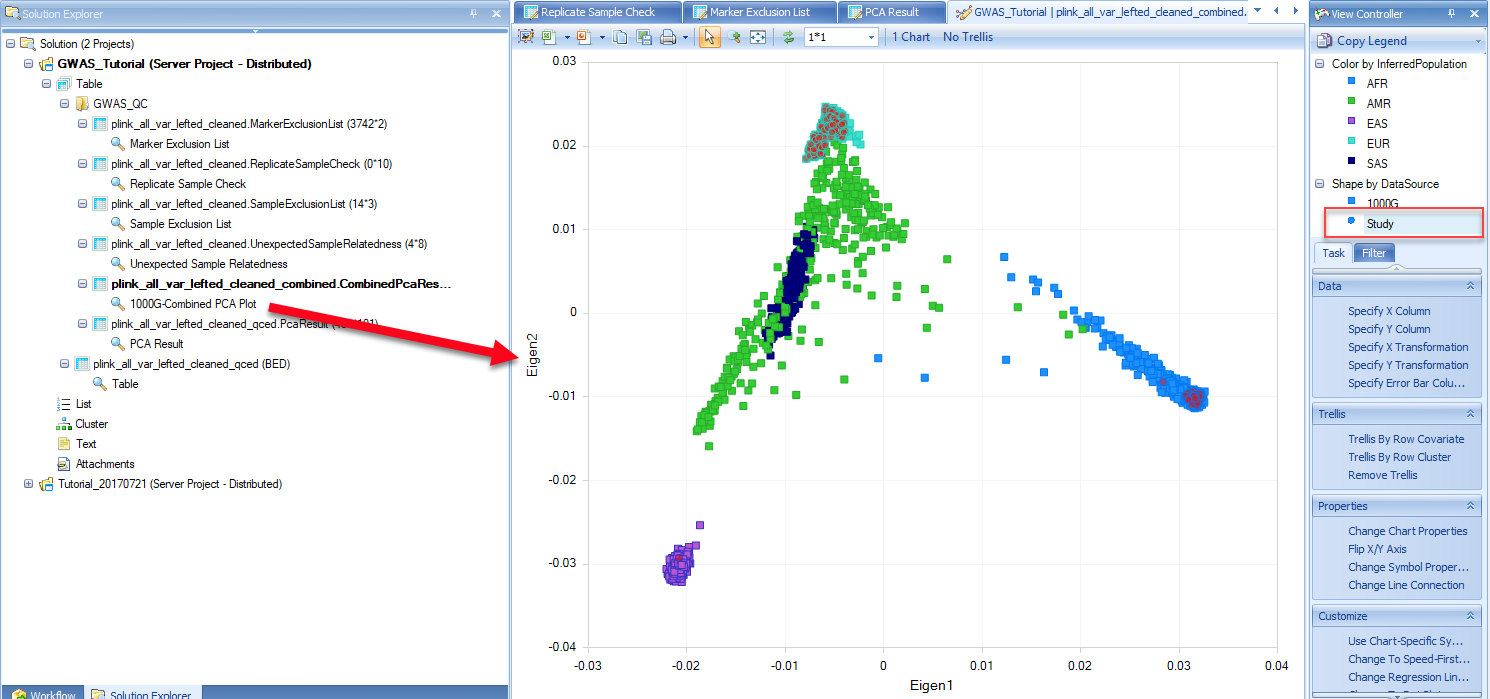Activate the pointer selection tool
The image size is (1490, 699).
coord(709,37)
